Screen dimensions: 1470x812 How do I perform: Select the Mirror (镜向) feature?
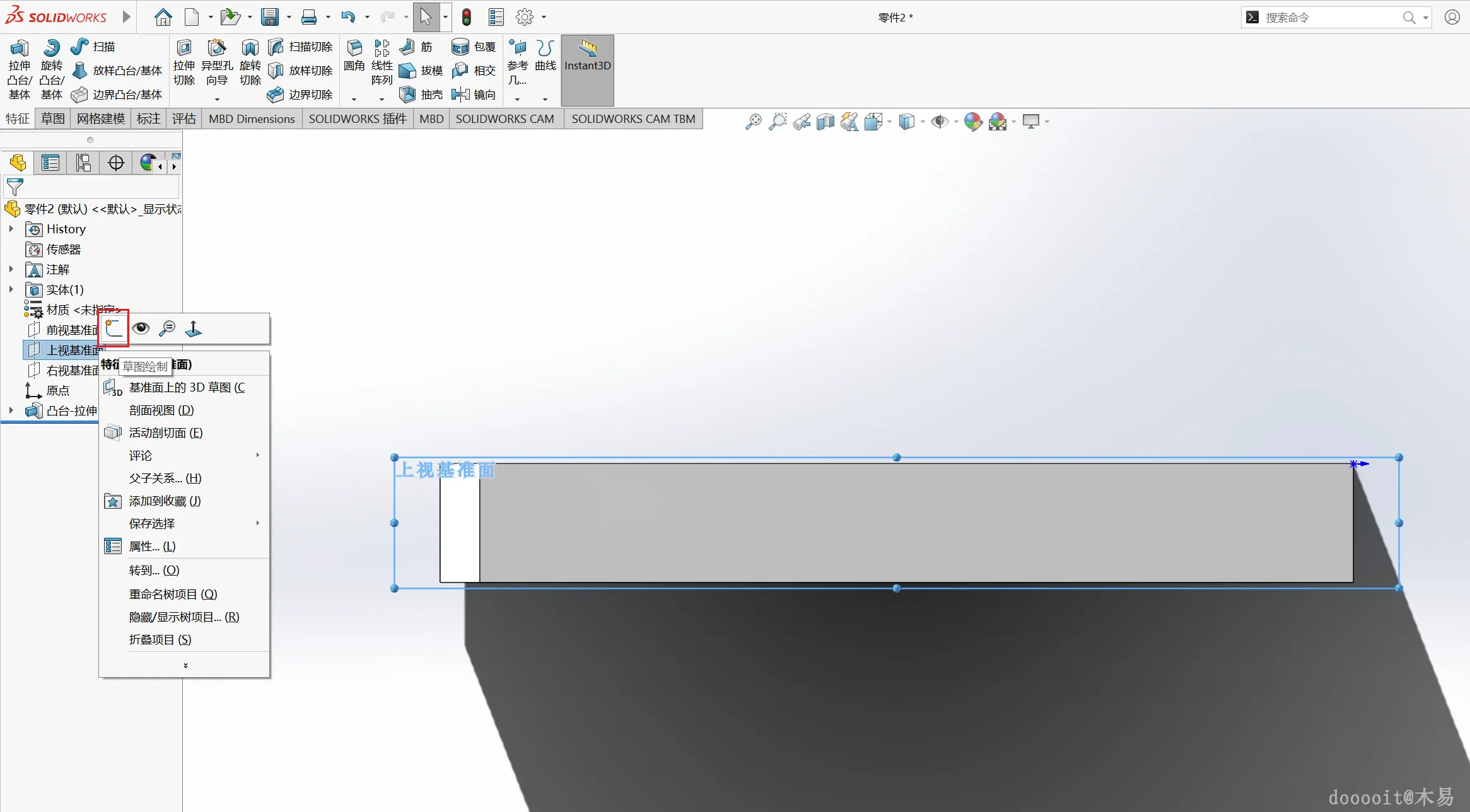pyautogui.click(x=461, y=95)
